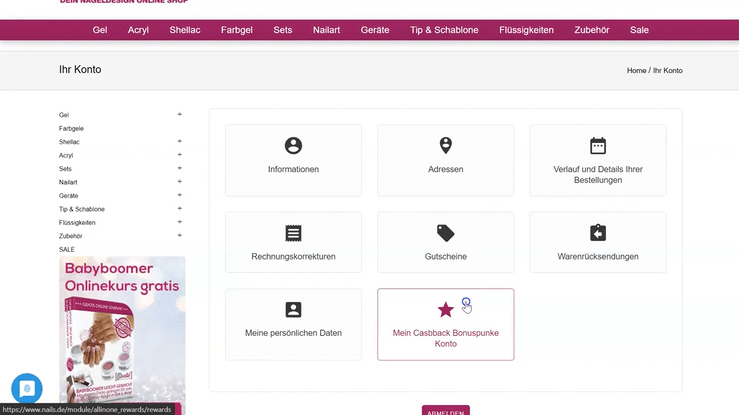Open Mein Casbback Bonuspunke Konto label
Image resolution: width=739 pixels, height=415 pixels.
click(x=445, y=338)
